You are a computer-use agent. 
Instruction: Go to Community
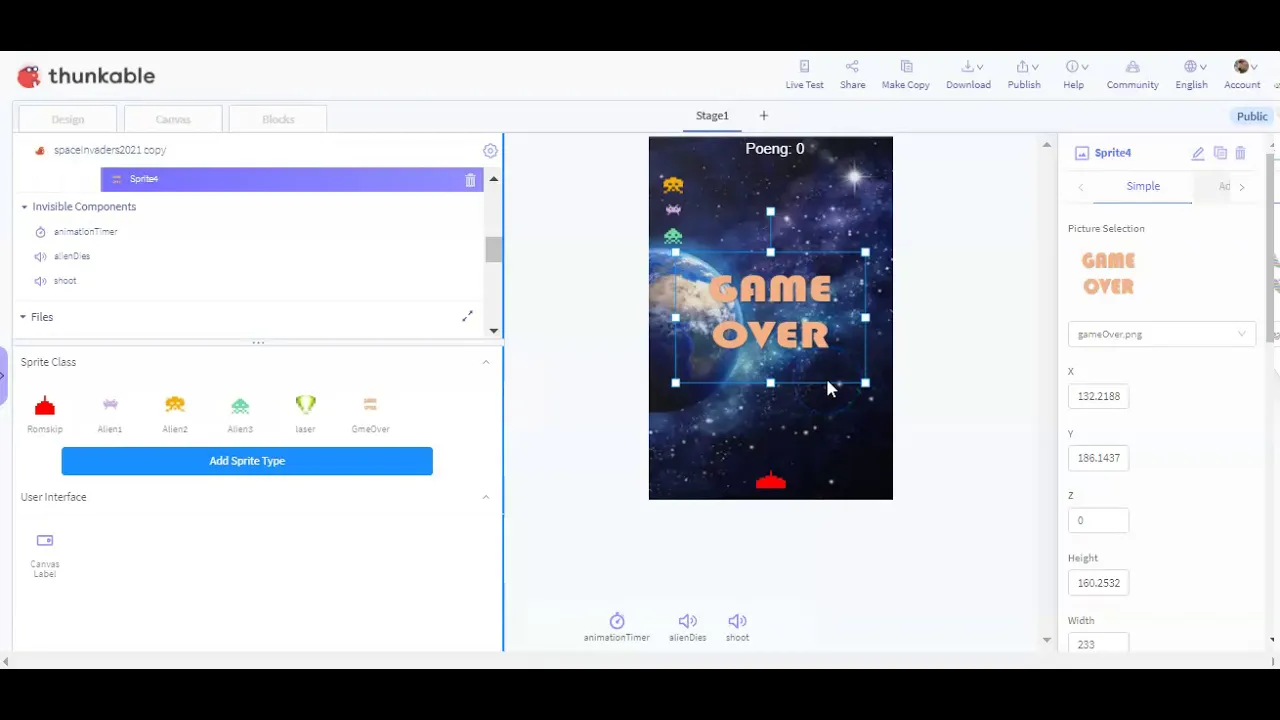click(x=1132, y=75)
